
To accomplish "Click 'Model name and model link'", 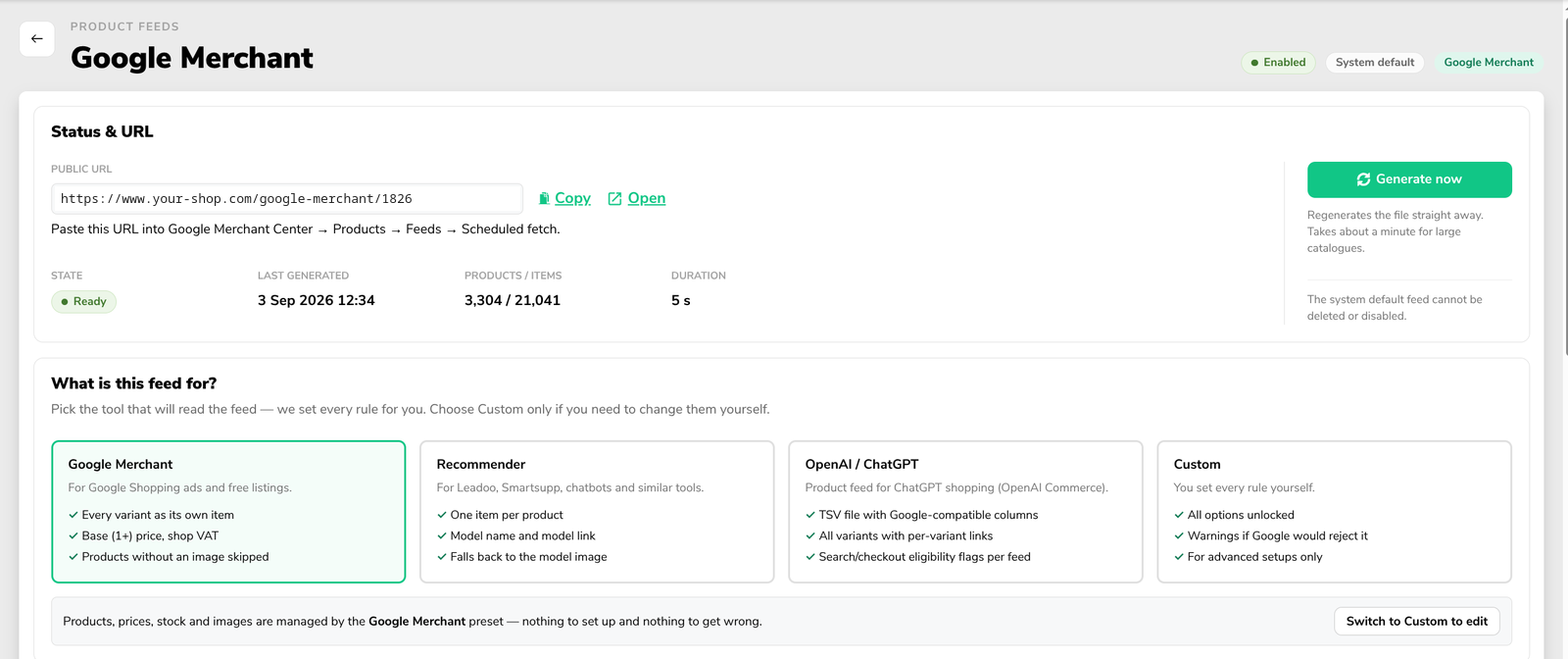I will click(x=522, y=535).
